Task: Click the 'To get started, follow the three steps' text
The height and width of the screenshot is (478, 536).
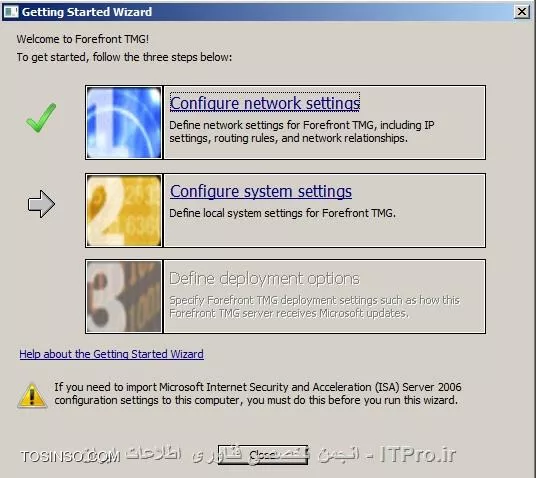Action: coord(124,57)
